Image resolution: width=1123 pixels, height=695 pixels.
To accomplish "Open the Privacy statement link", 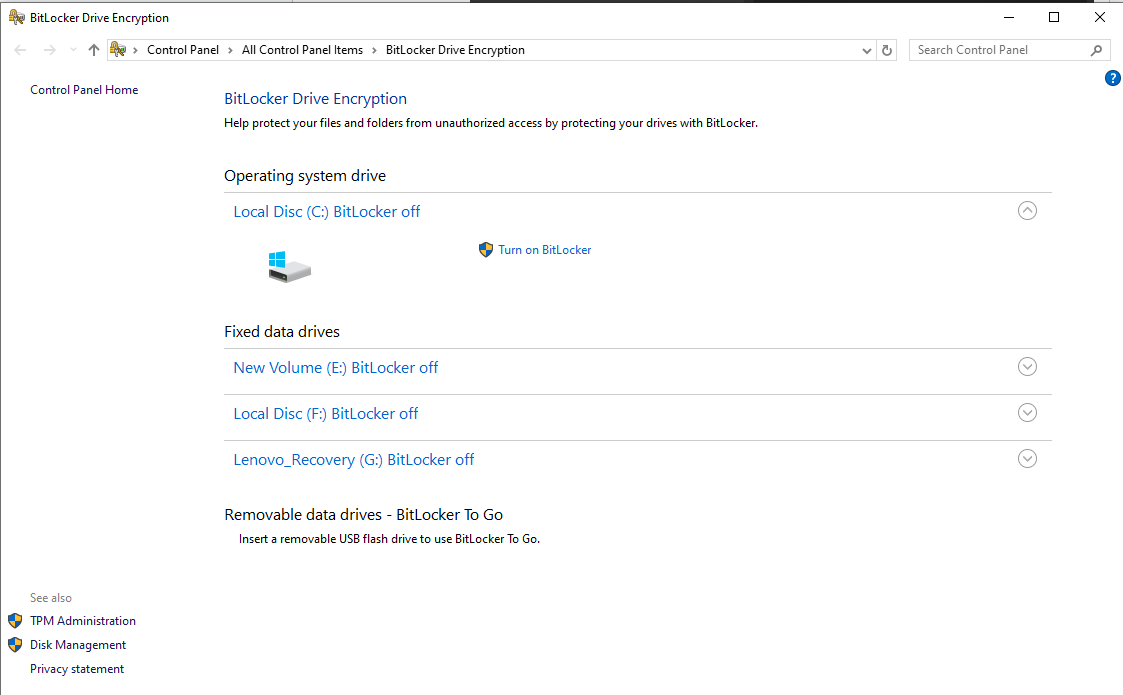I will click(x=77, y=668).
